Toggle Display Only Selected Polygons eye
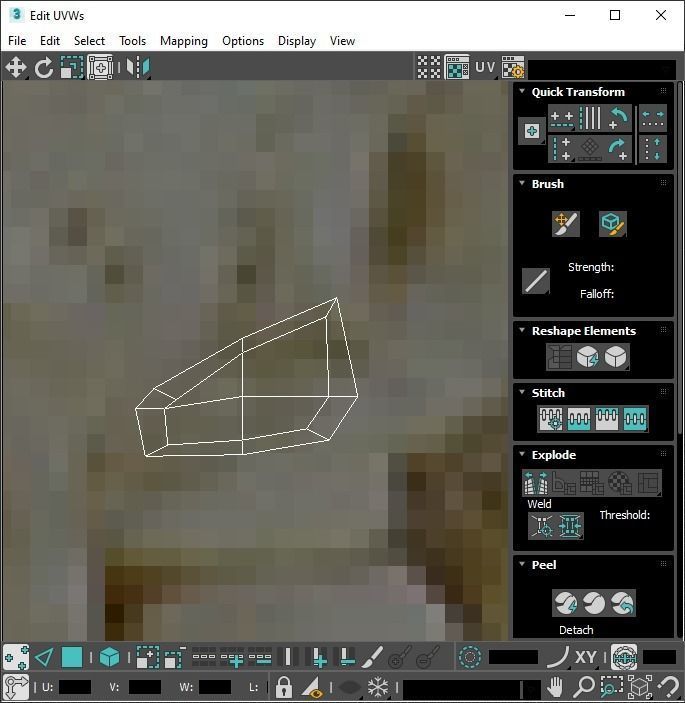 (x=312, y=687)
